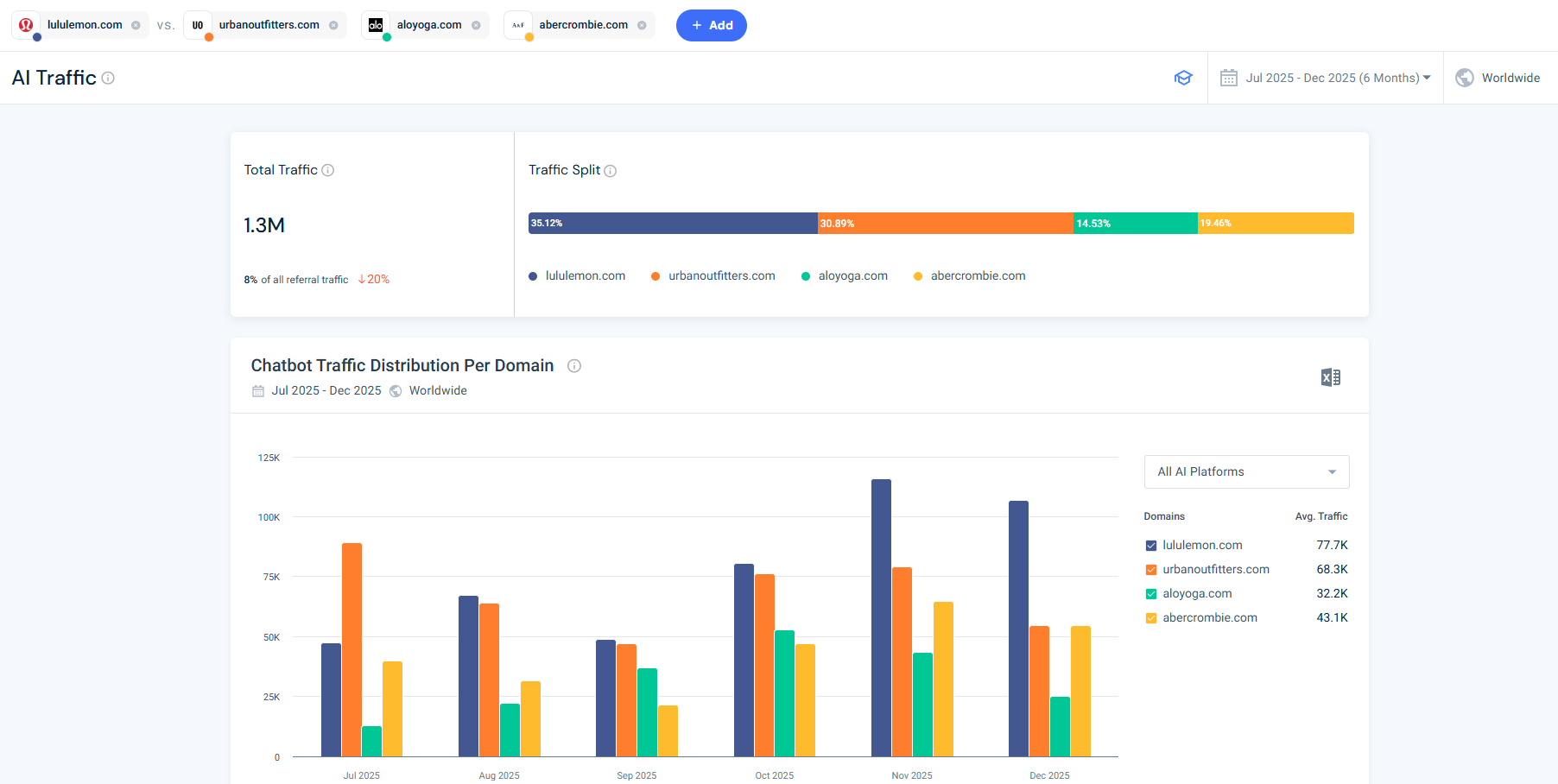
Task: Remove lululemon.com from the comparison
Action: pos(136,25)
